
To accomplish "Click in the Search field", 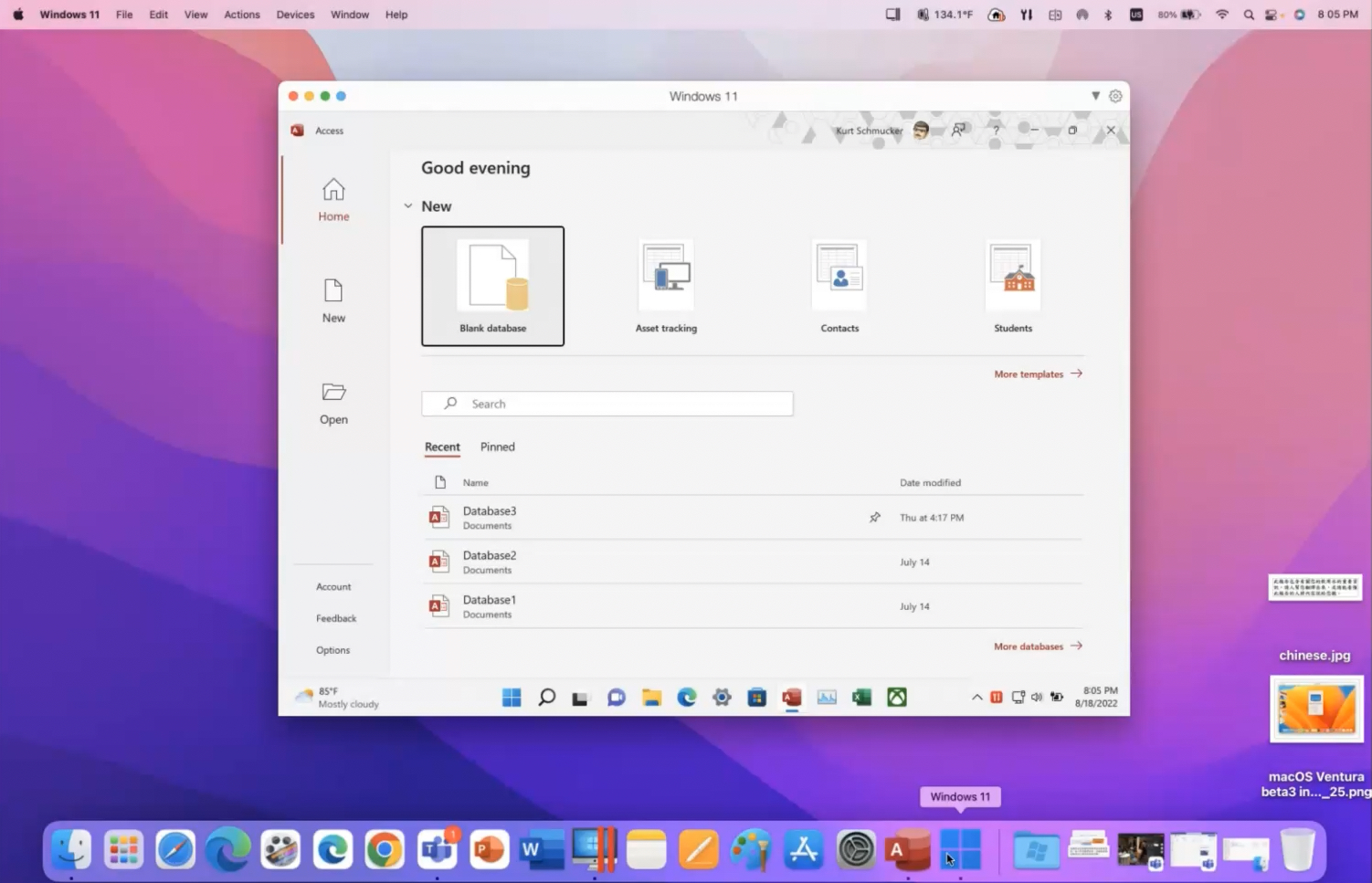I will 607,404.
